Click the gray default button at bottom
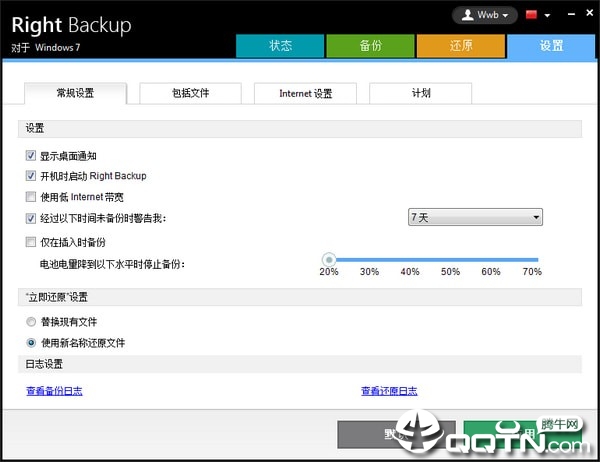Image resolution: width=600 pixels, height=462 pixels. pyautogui.click(x=396, y=434)
